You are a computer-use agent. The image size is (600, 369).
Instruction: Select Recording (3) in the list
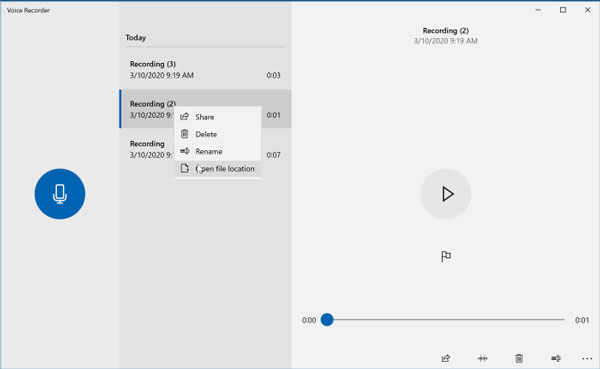tap(205, 69)
